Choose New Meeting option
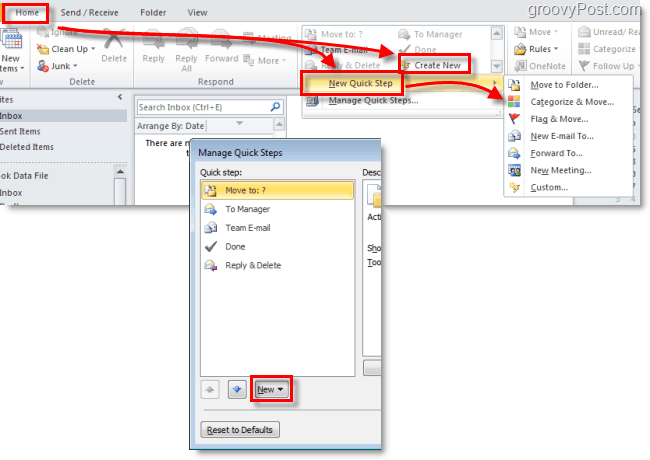Image resolution: width=650 pixels, height=460 pixels. (561, 170)
